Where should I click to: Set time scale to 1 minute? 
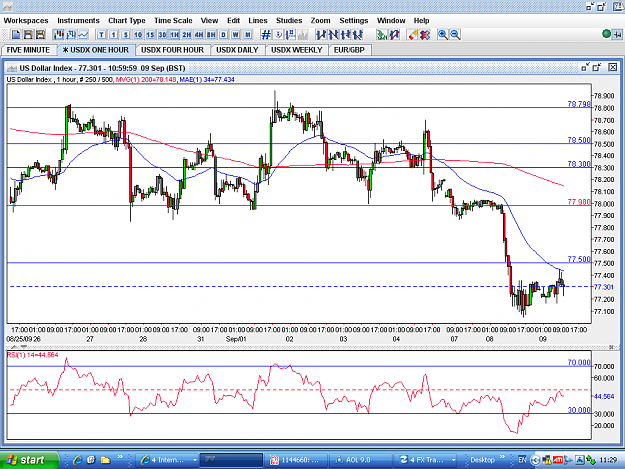[x=114, y=35]
